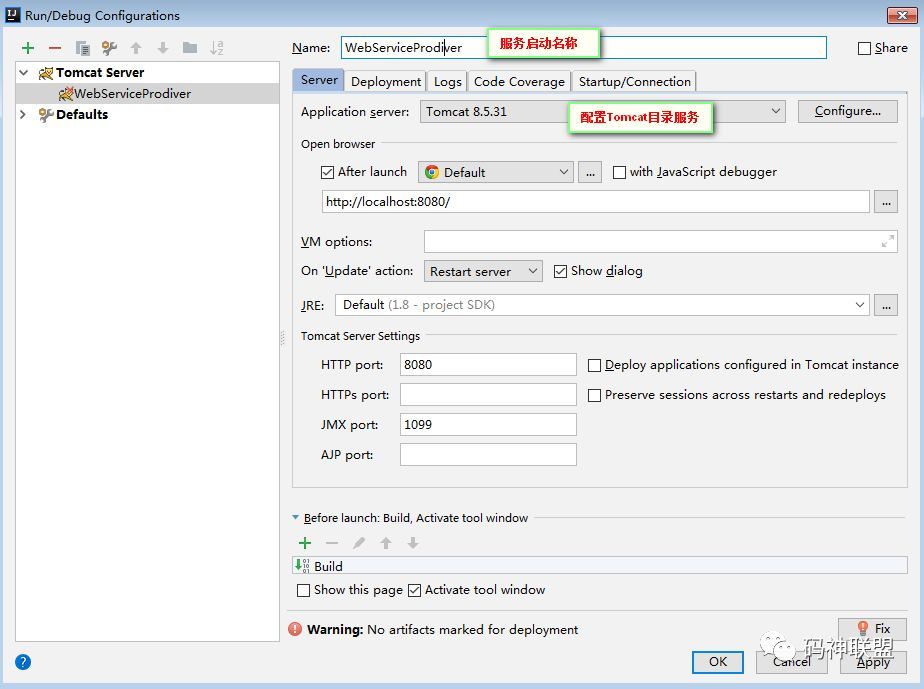
Task: Close the Run/Debug Configurations dialog
Action: tap(902, 15)
